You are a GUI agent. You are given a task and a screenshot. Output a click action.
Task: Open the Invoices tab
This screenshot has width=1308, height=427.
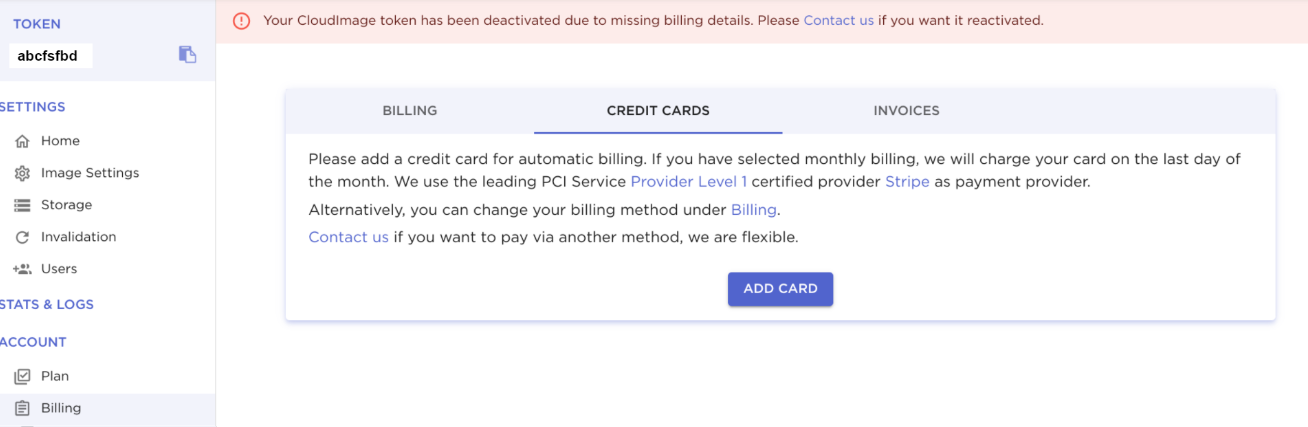coord(906,111)
